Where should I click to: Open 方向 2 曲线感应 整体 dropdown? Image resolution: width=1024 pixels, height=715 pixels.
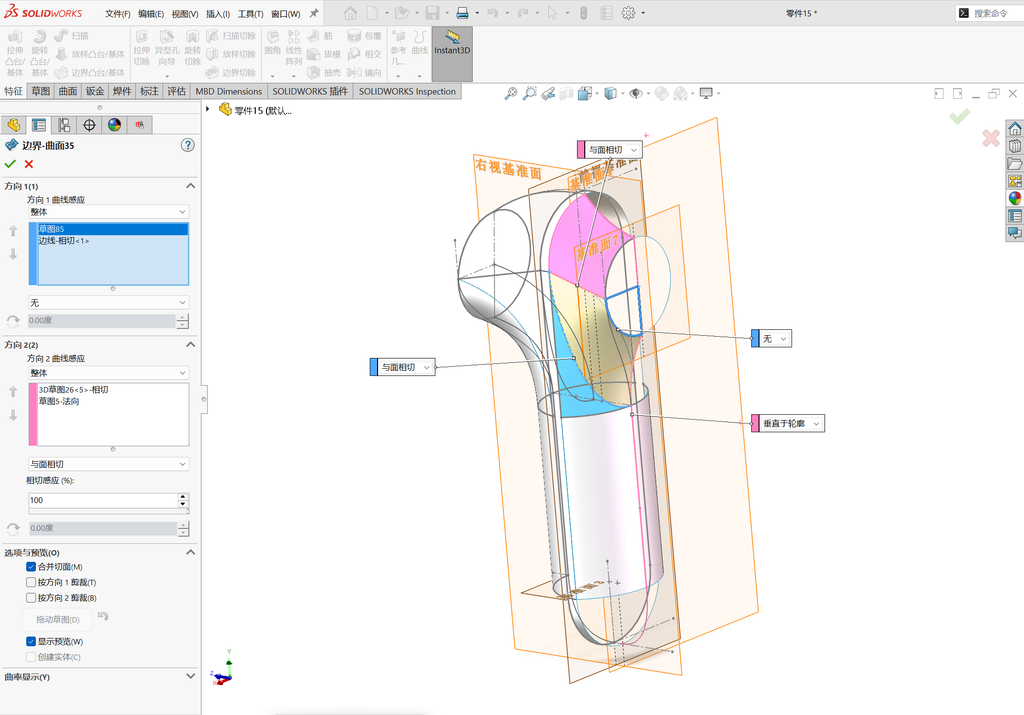108,373
